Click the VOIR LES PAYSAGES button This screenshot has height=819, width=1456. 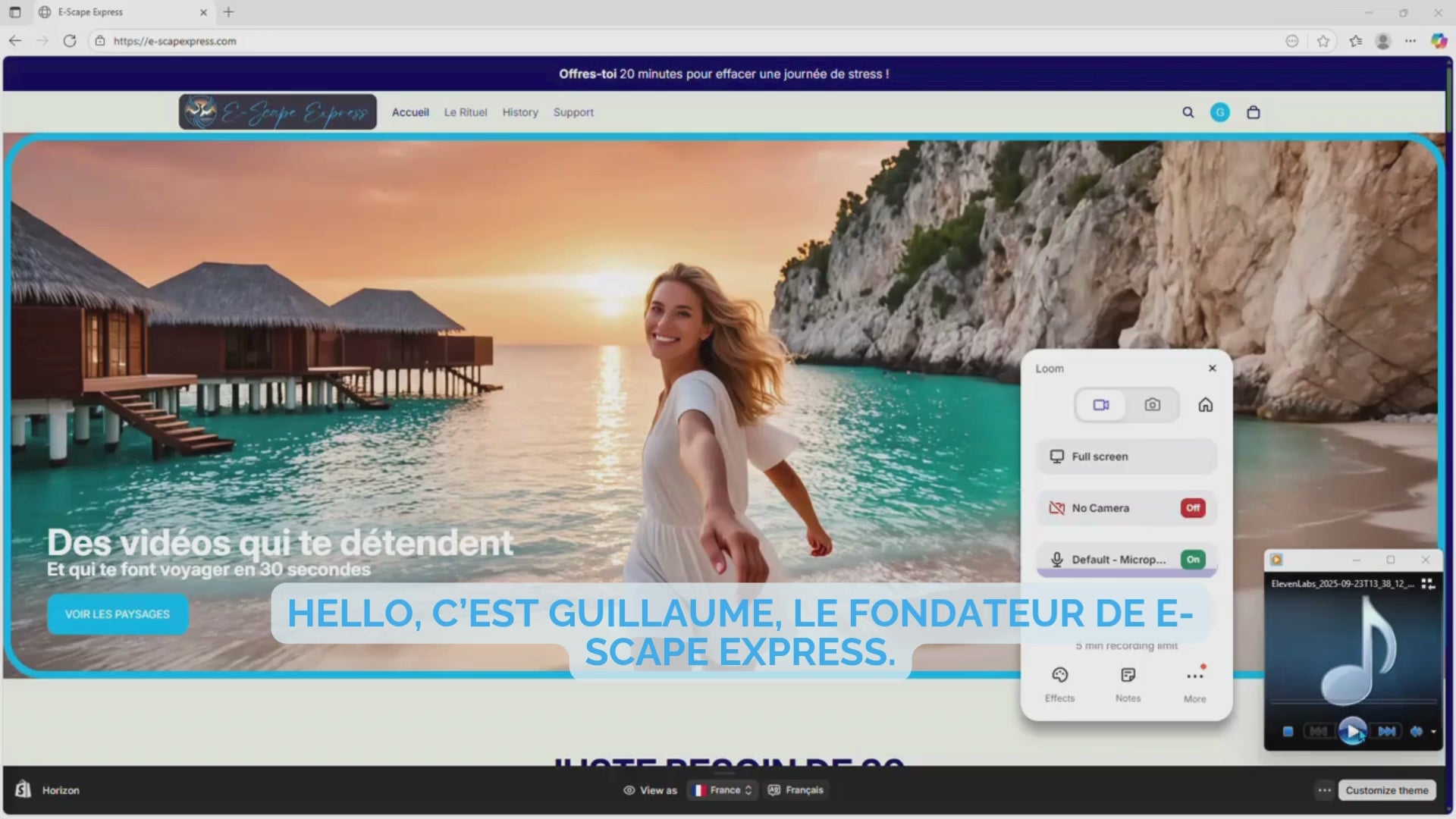118,614
